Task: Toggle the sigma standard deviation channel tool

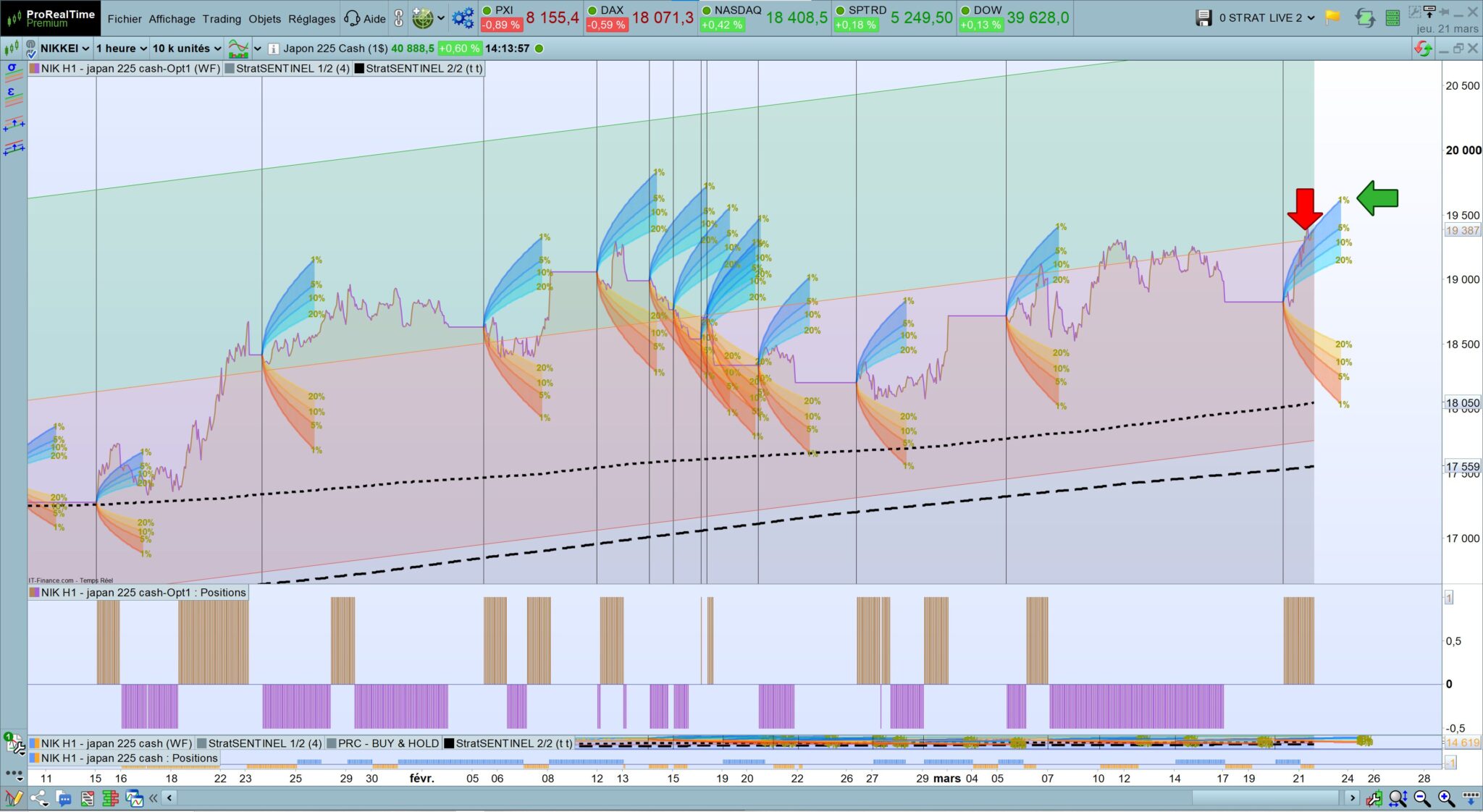Action: tap(12, 69)
